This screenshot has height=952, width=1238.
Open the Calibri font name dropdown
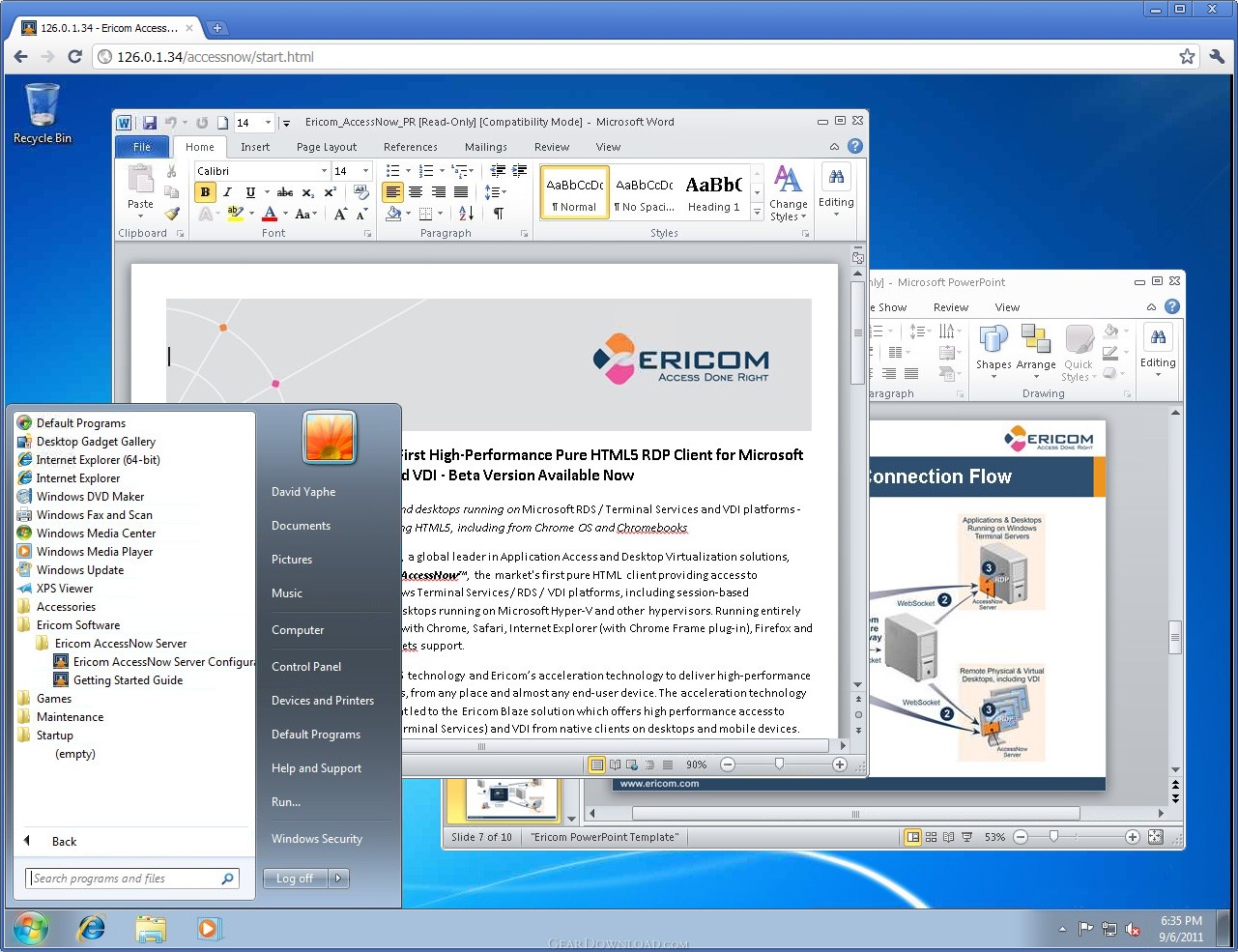click(x=325, y=171)
